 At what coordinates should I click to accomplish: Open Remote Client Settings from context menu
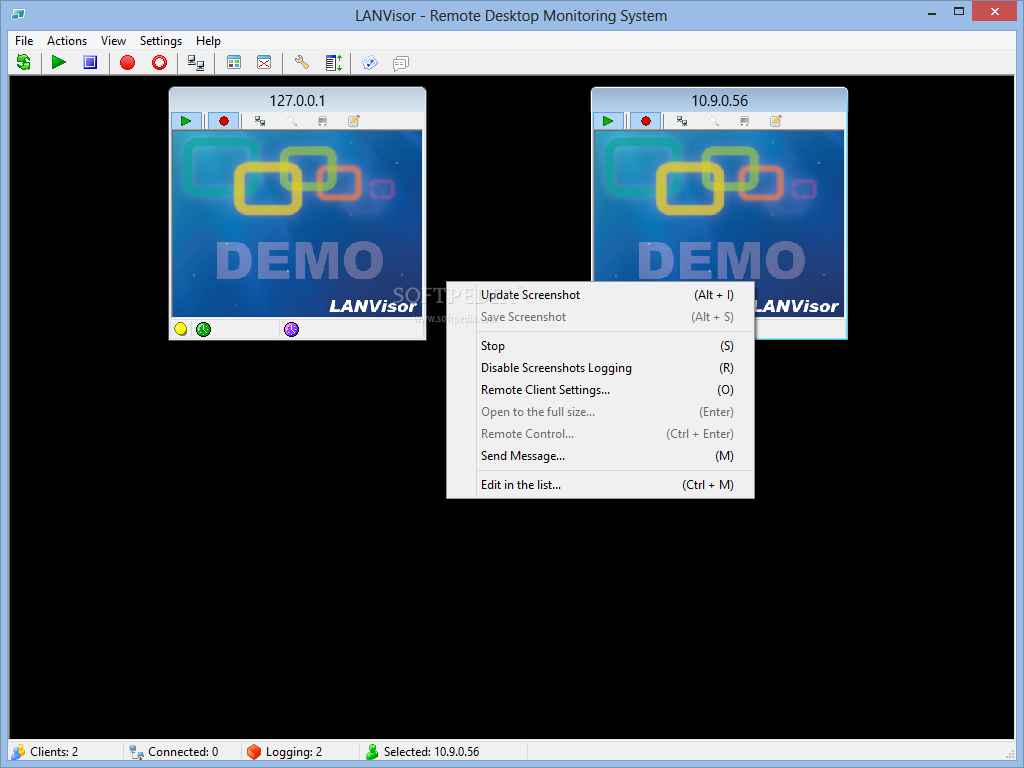tap(600, 390)
